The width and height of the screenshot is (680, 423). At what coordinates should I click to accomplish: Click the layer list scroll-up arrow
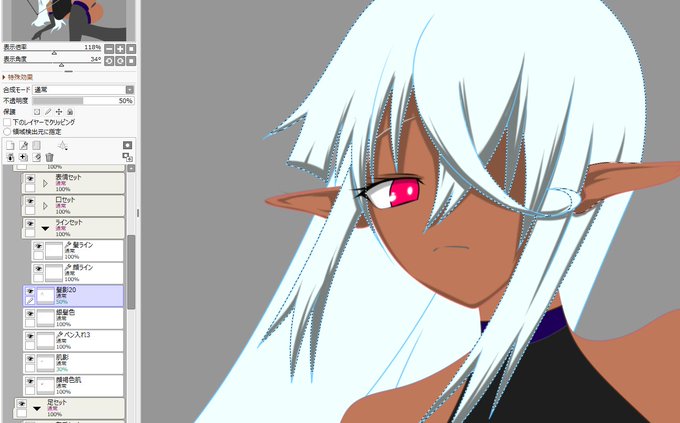pos(131,168)
